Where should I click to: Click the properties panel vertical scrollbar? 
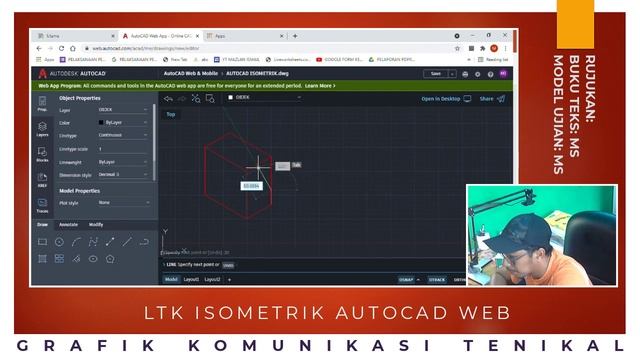tap(154, 142)
